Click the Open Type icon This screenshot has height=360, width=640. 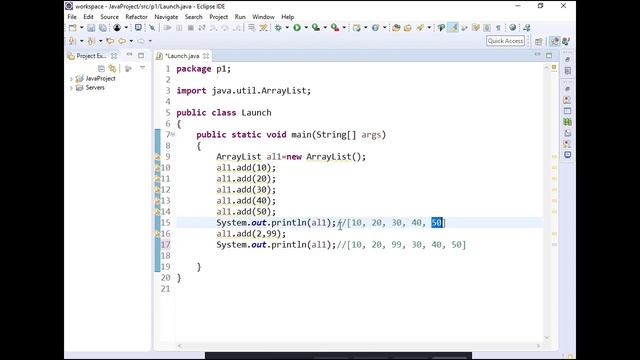coord(396,27)
